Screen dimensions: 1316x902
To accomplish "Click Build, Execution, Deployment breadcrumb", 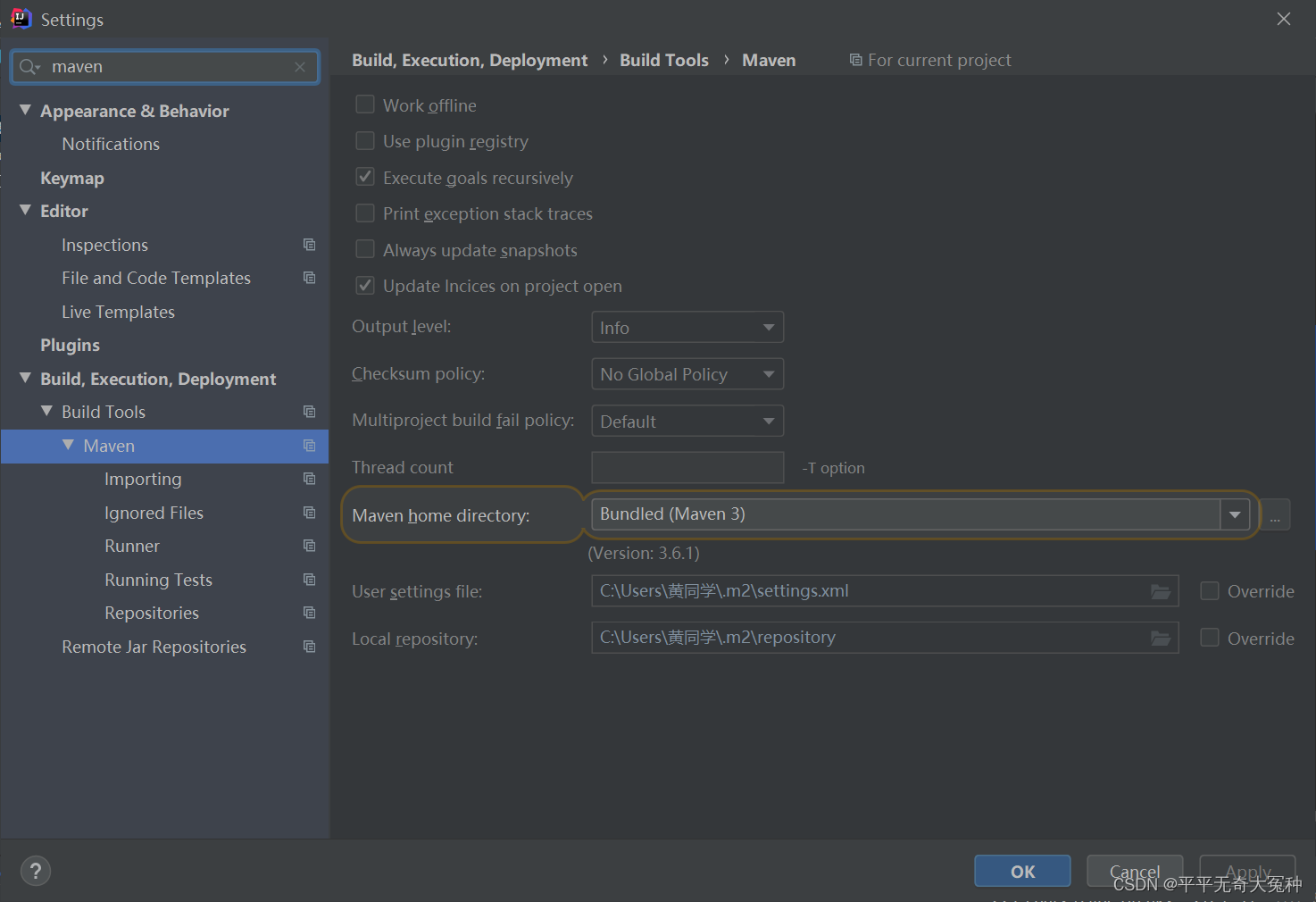I will coord(470,60).
